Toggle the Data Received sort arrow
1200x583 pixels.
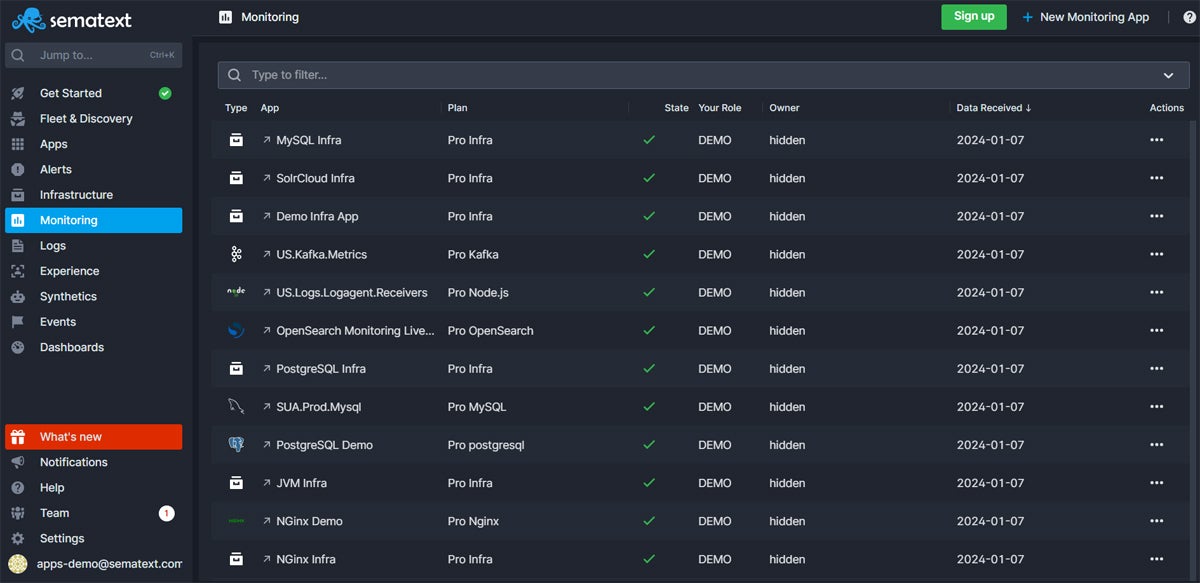[1028, 107]
